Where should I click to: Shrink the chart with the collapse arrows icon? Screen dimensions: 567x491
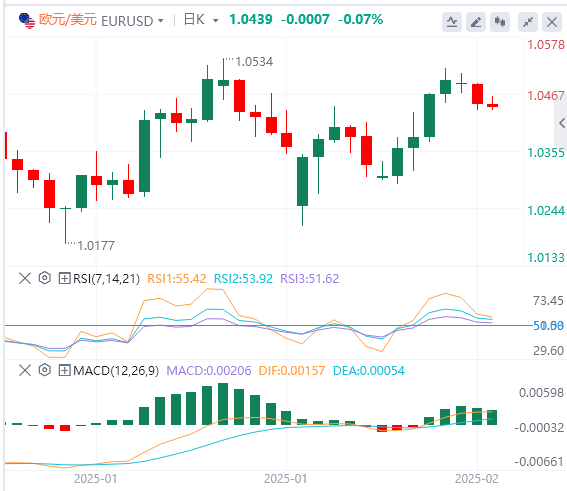[528, 22]
